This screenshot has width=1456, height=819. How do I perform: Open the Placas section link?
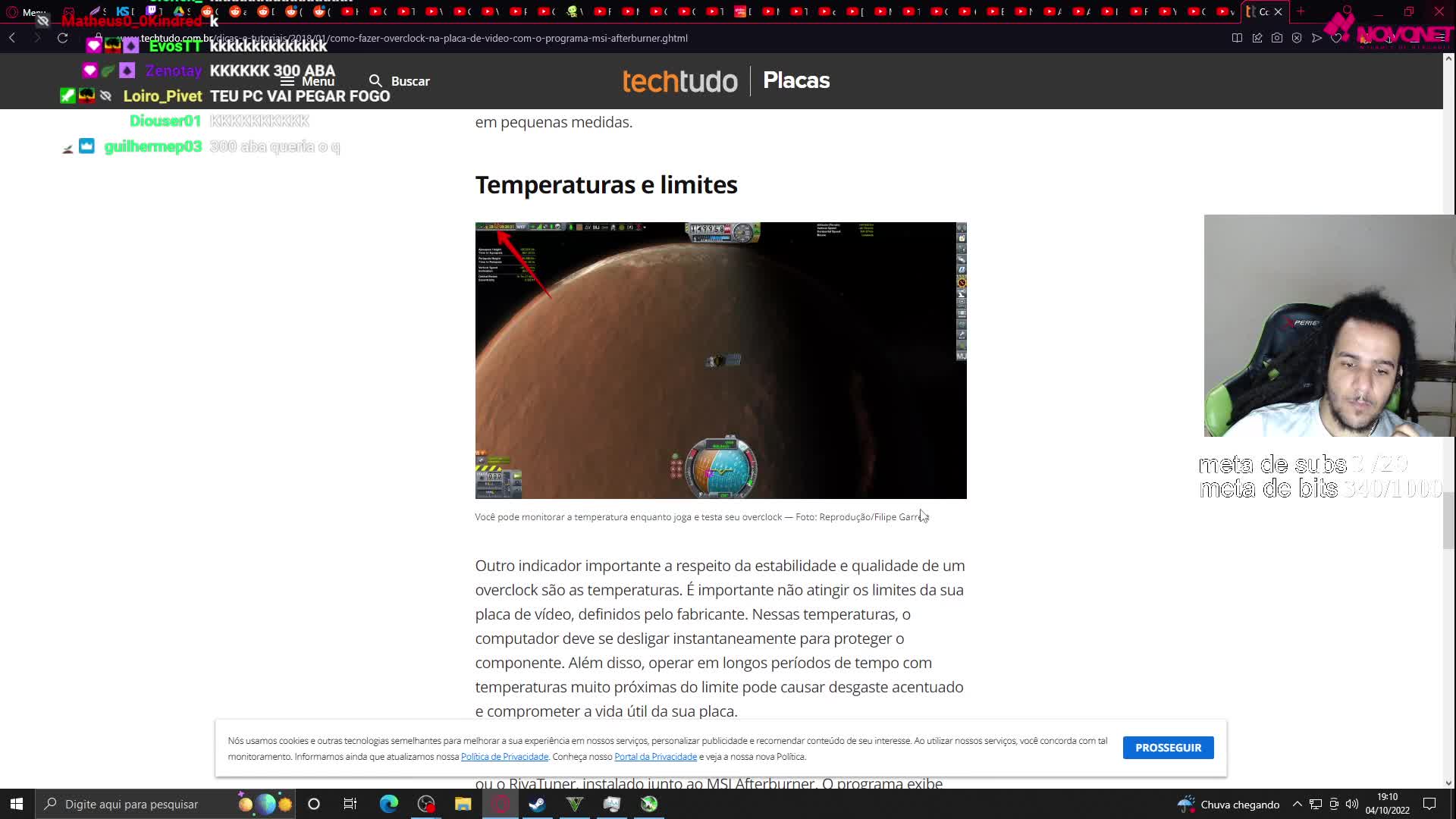point(796,80)
